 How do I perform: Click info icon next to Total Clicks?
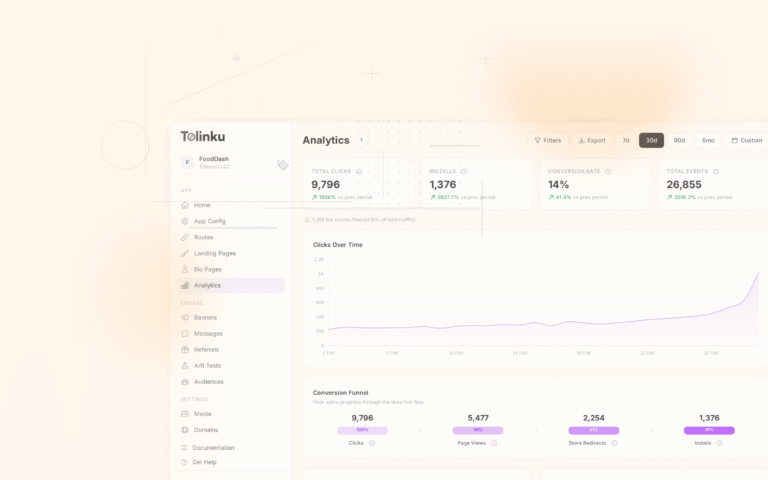(359, 171)
